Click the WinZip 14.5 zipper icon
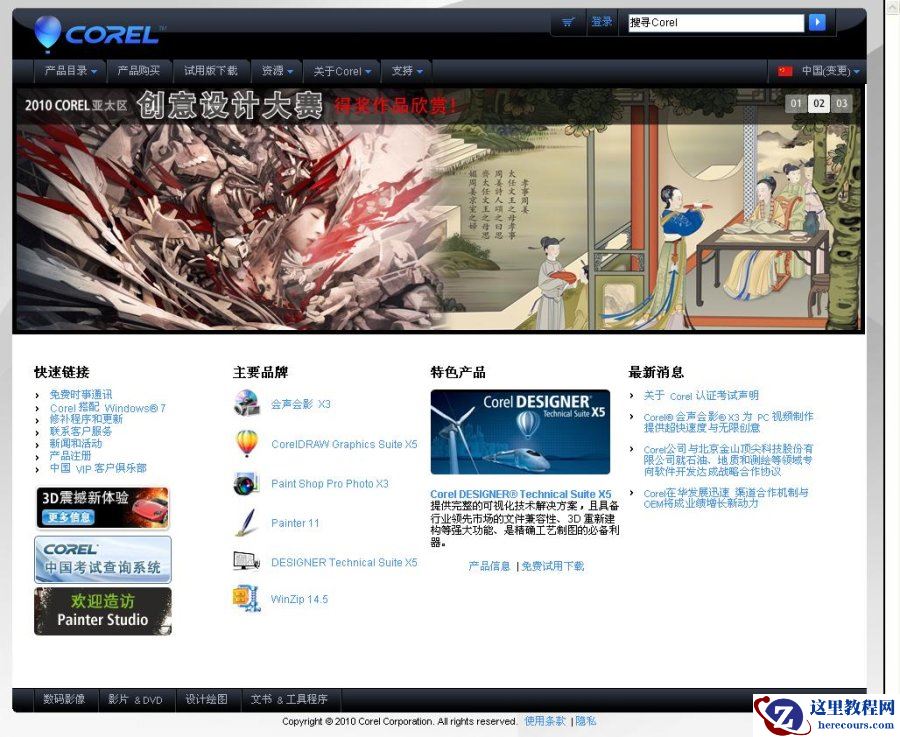900x737 pixels. (246, 598)
